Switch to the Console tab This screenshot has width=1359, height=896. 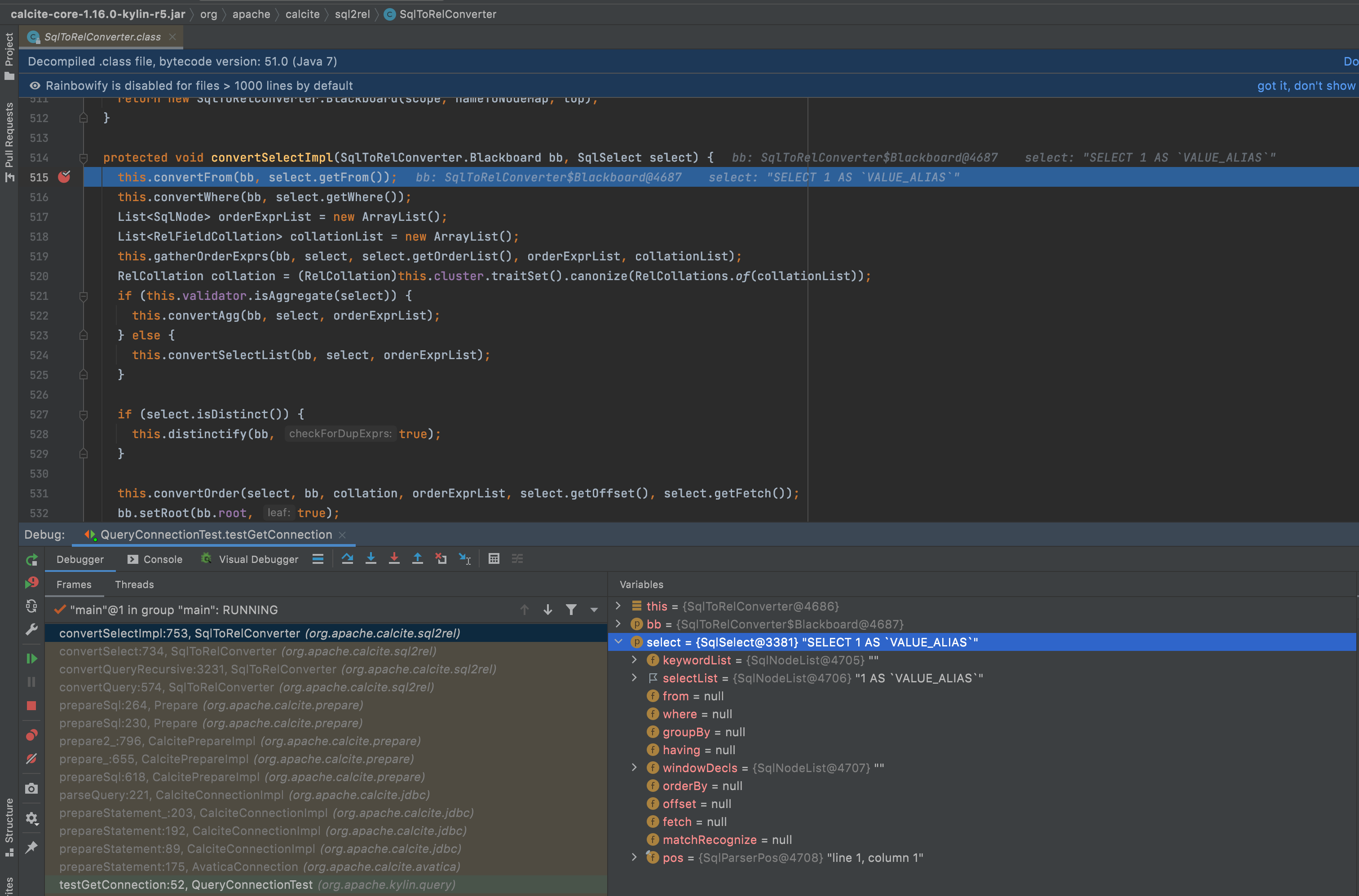tap(155, 559)
